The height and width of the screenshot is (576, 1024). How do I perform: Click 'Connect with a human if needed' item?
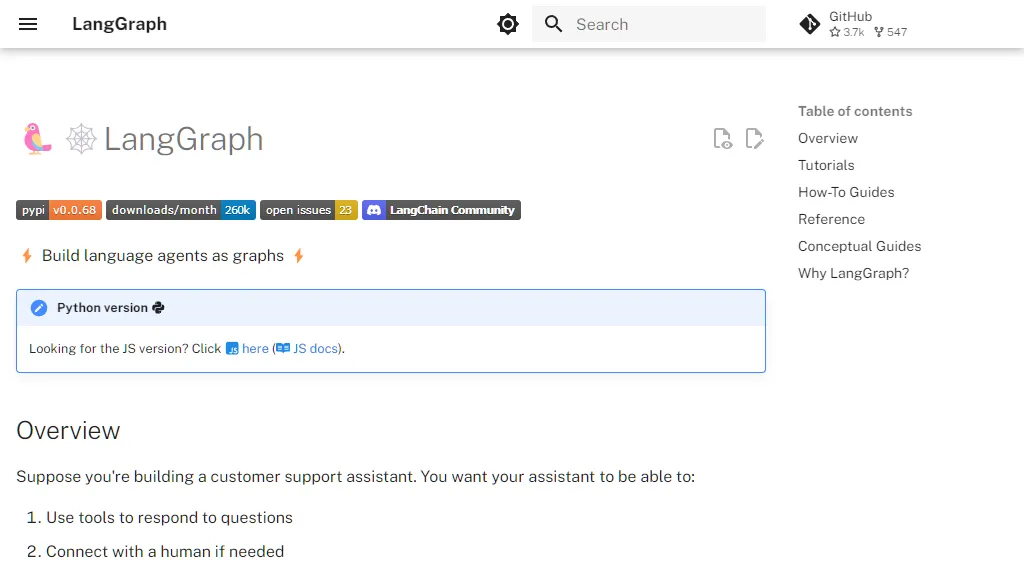pyautogui.click(x=165, y=552)
